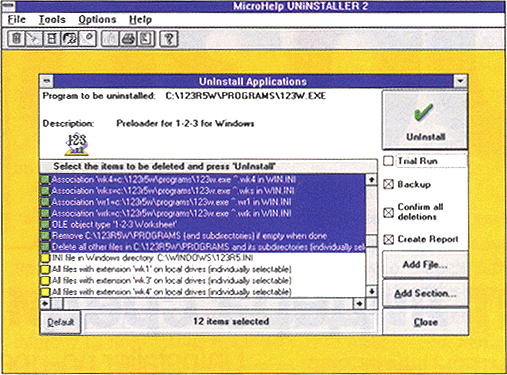Click the down-arrow button on Uninstall Applications title bar

(x=460, y=81)
